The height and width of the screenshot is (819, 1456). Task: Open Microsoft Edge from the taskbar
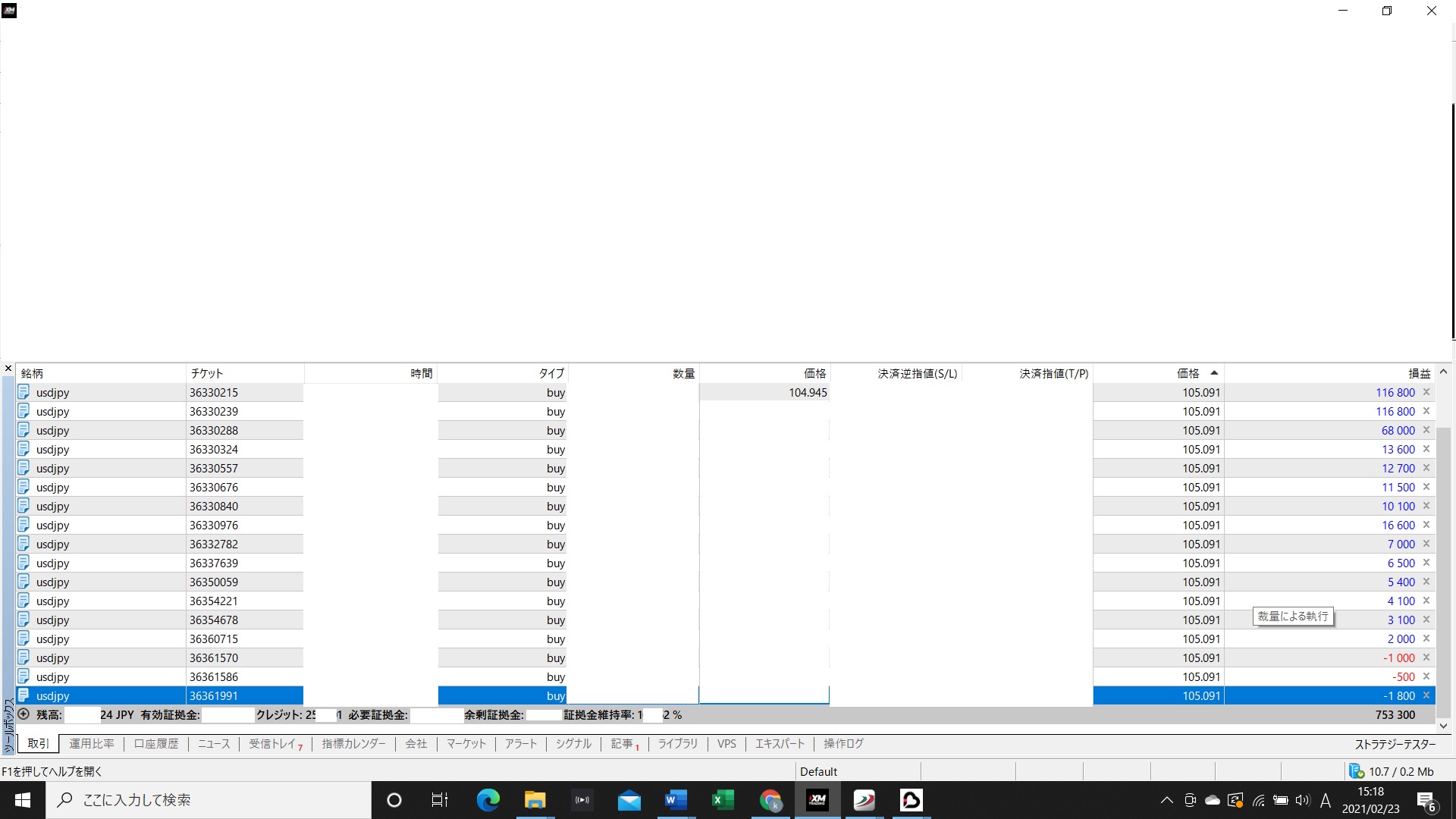point(488,800)
